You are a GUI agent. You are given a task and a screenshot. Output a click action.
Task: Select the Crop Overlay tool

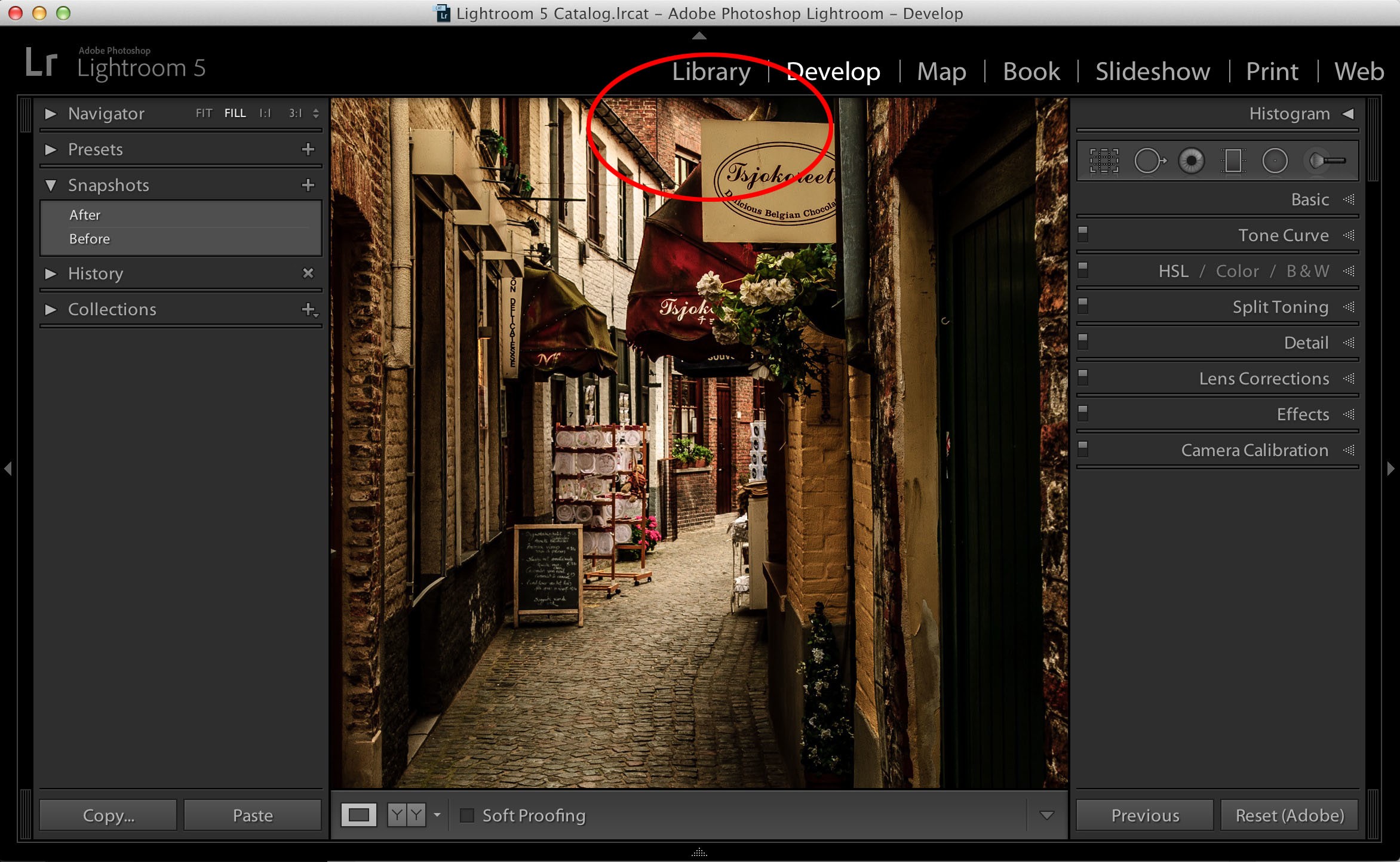[1104, 161]
